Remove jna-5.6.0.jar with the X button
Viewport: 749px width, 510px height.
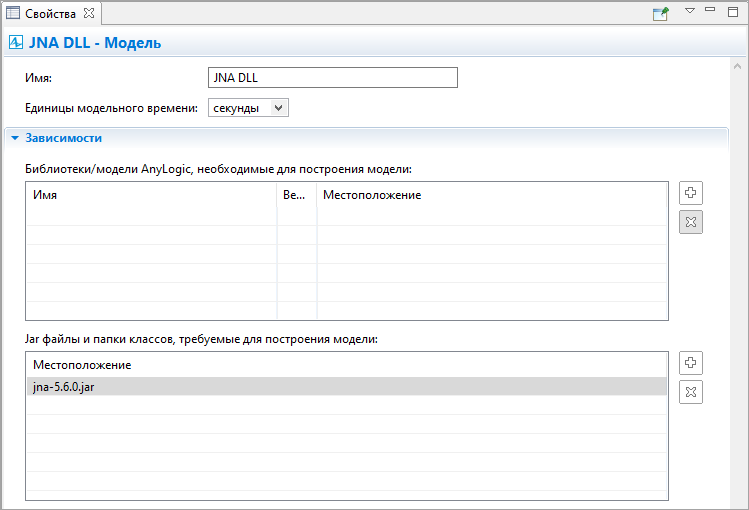point(691,392)
